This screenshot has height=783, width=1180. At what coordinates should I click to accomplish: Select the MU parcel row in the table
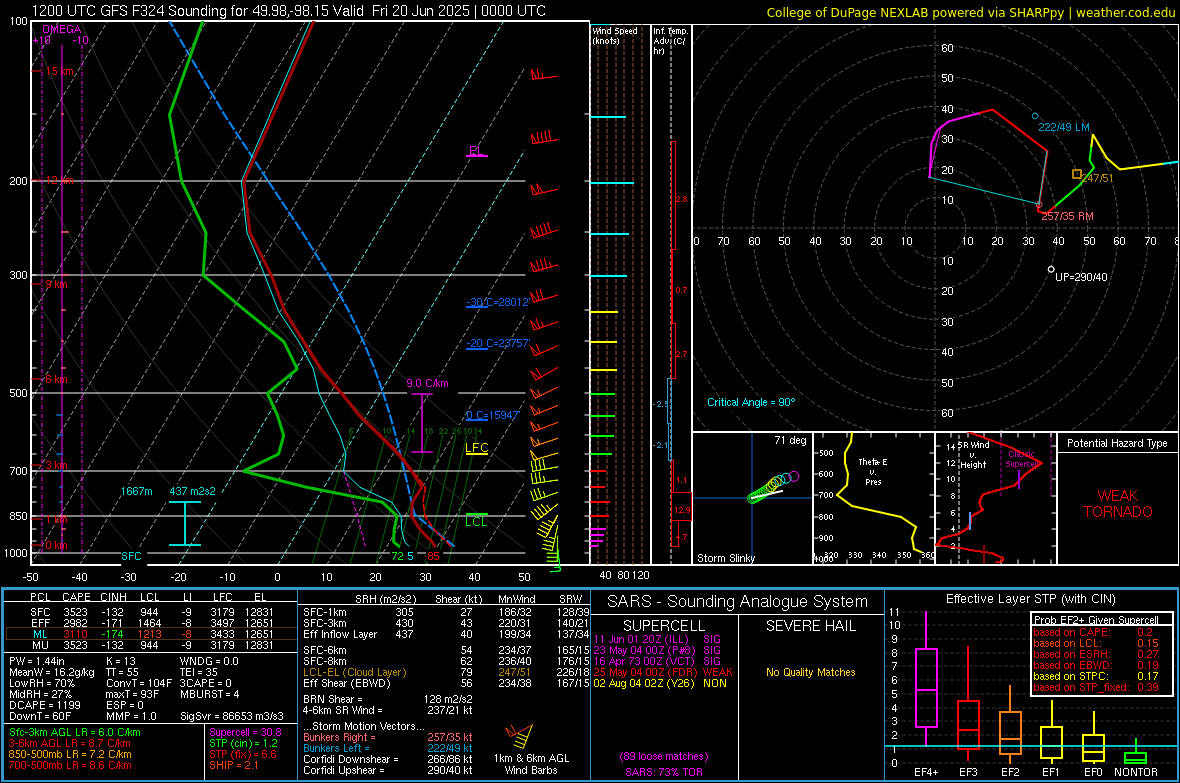(151, 645)
